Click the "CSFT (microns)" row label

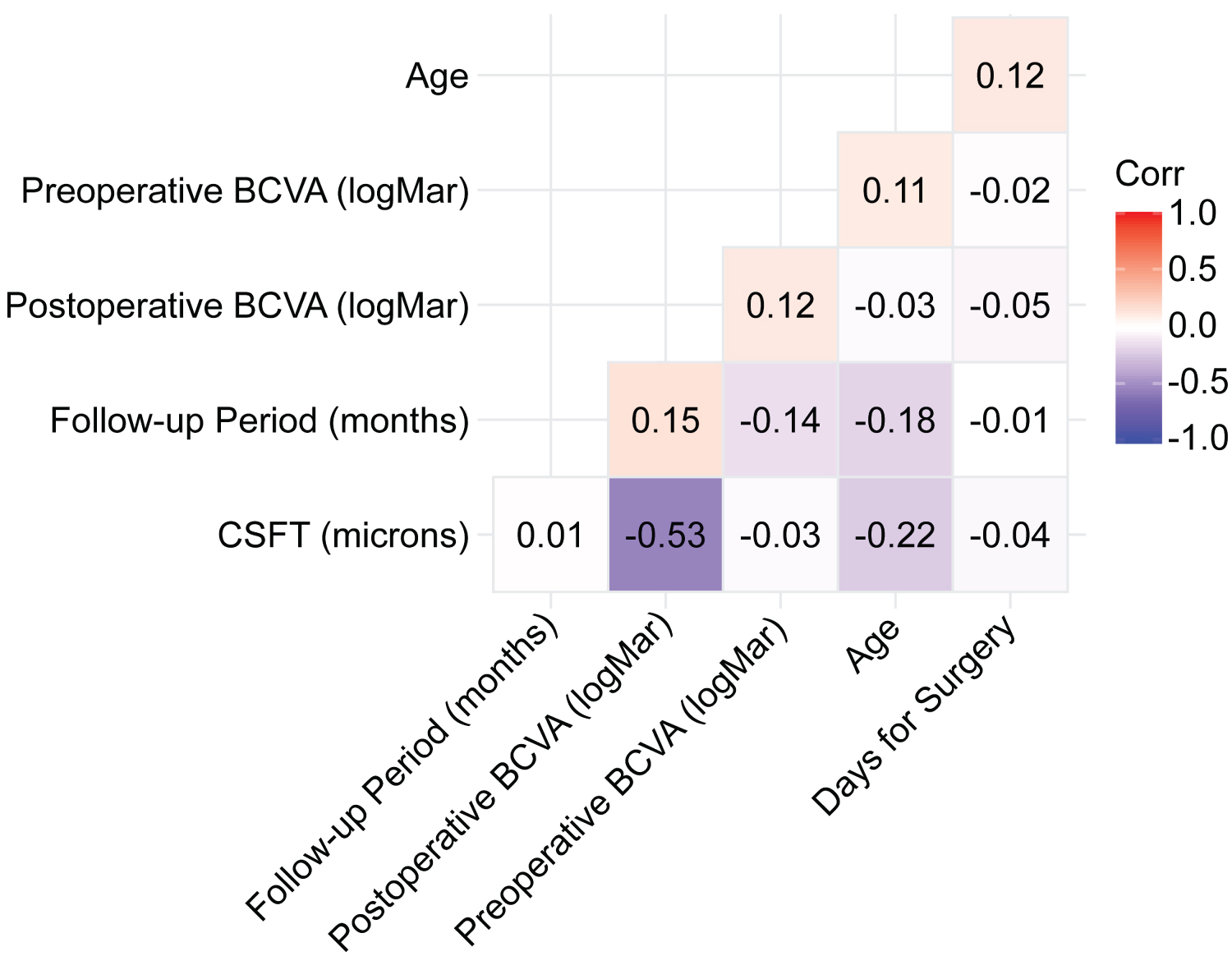(343, 535)
